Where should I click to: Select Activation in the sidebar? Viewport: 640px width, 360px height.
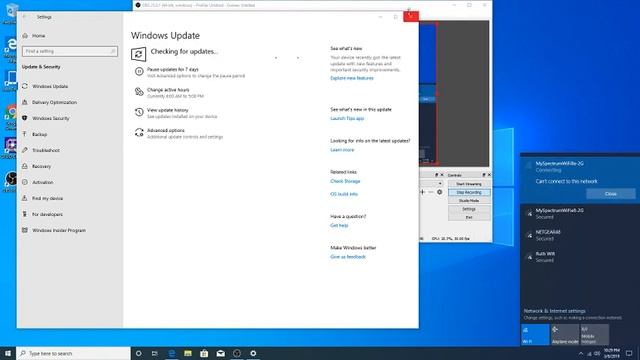(42, 182)
